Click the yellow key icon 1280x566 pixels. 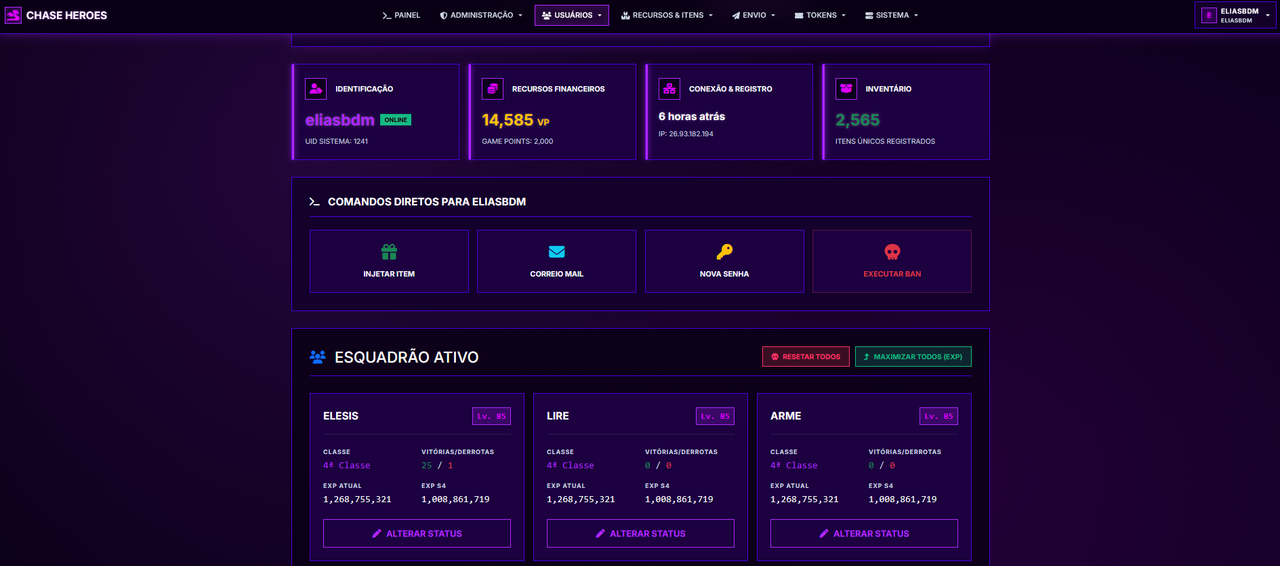(x=724, y=252)
